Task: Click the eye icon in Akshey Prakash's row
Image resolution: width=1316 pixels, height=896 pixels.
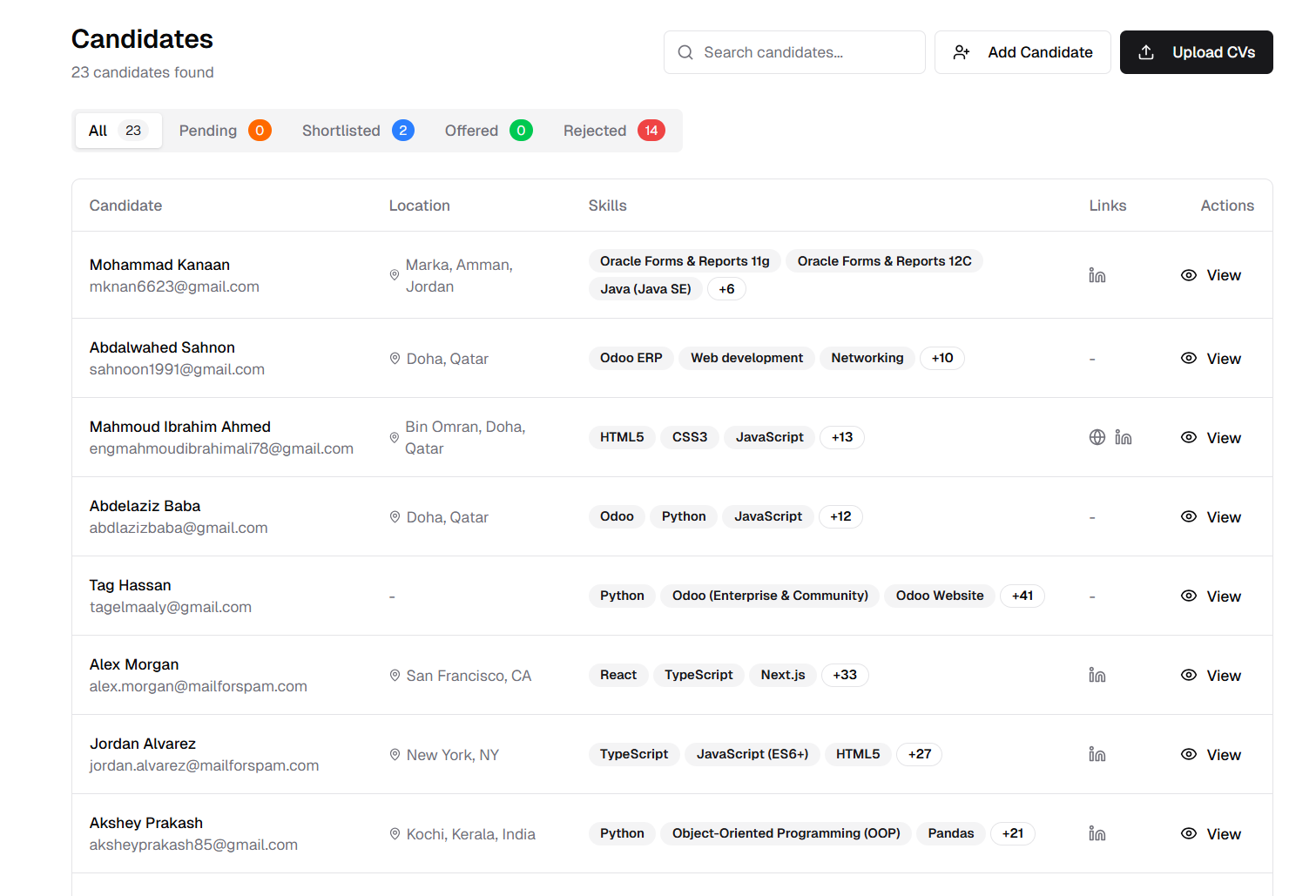Action: tap(1189, 833)
